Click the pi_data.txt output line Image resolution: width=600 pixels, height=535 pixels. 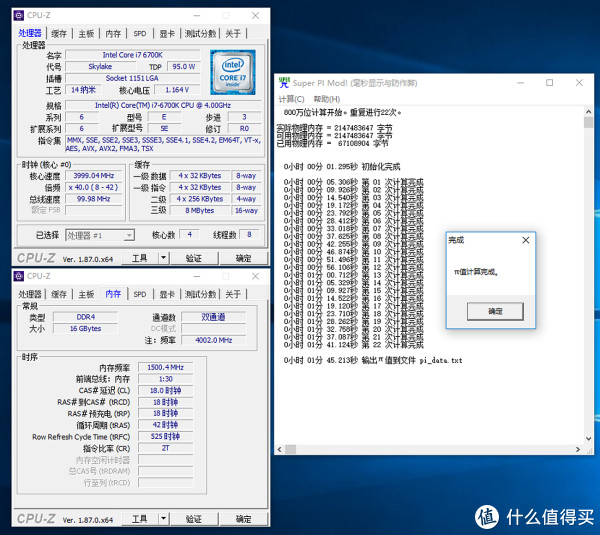(373, 360)
